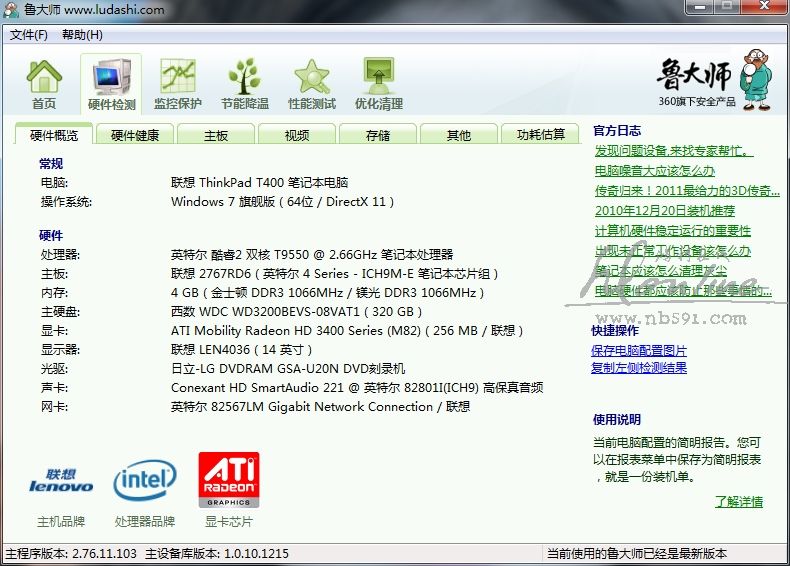Open the 了解详情 link
The height and width of the screenshot is (566, 790).
tap(738, 502)
